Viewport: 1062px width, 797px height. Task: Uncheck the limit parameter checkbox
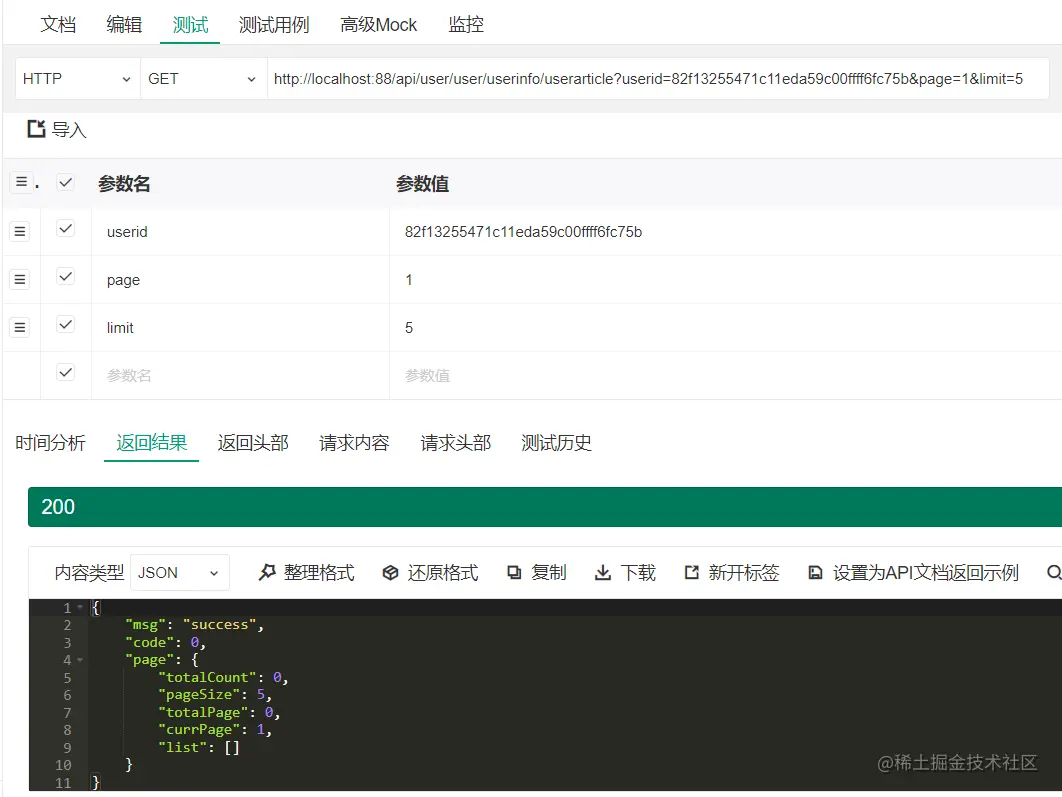[x=65, y=324]
